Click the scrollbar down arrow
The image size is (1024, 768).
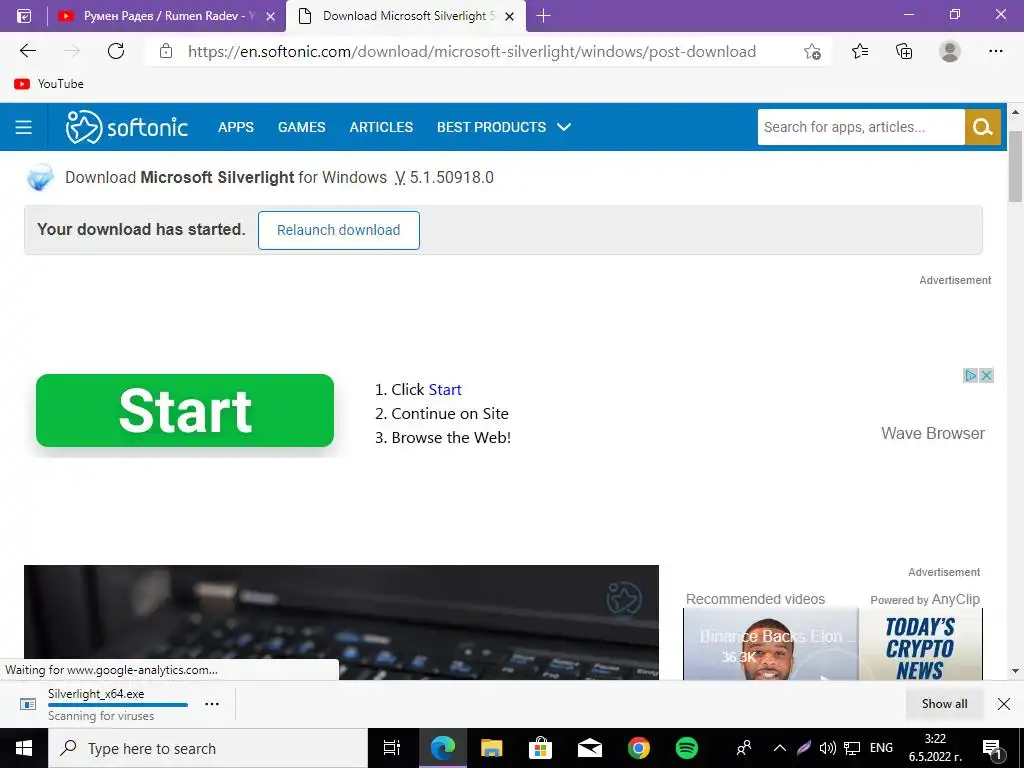1015,671
